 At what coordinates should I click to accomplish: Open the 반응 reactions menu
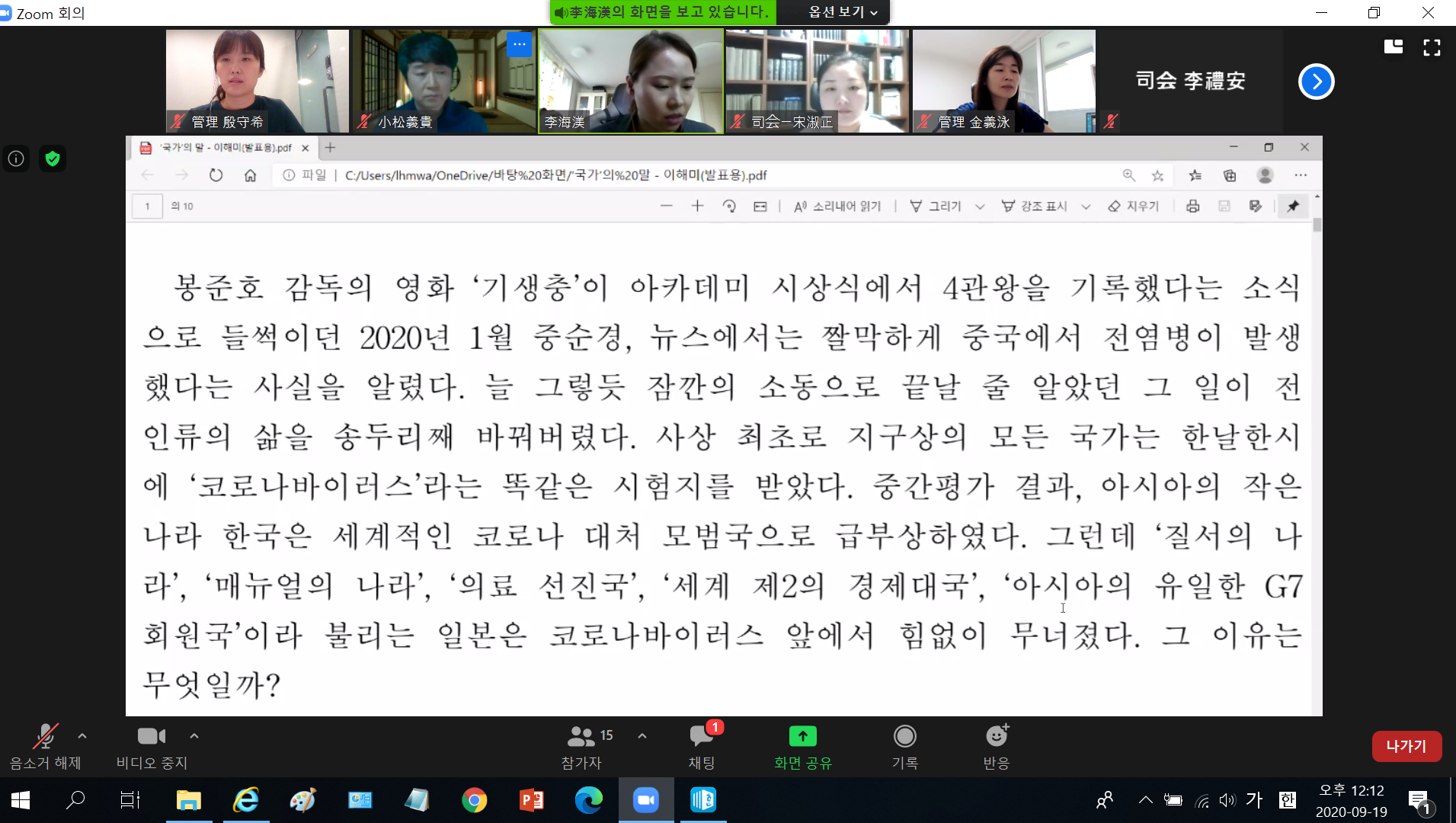point(996,745)
